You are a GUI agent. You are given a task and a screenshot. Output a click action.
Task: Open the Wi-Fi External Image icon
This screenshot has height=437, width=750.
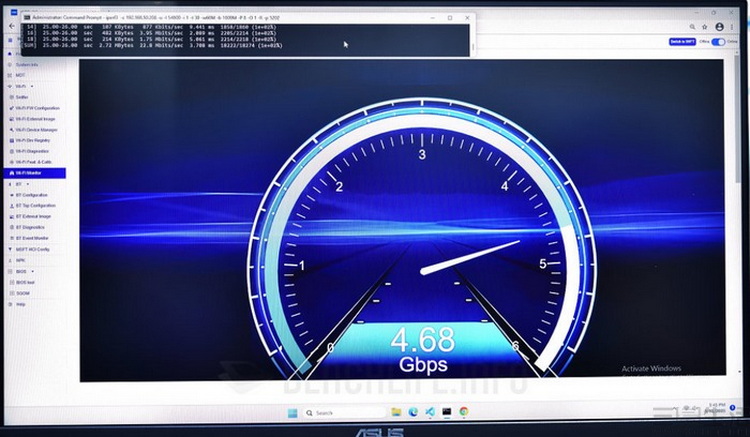[11, 119]
